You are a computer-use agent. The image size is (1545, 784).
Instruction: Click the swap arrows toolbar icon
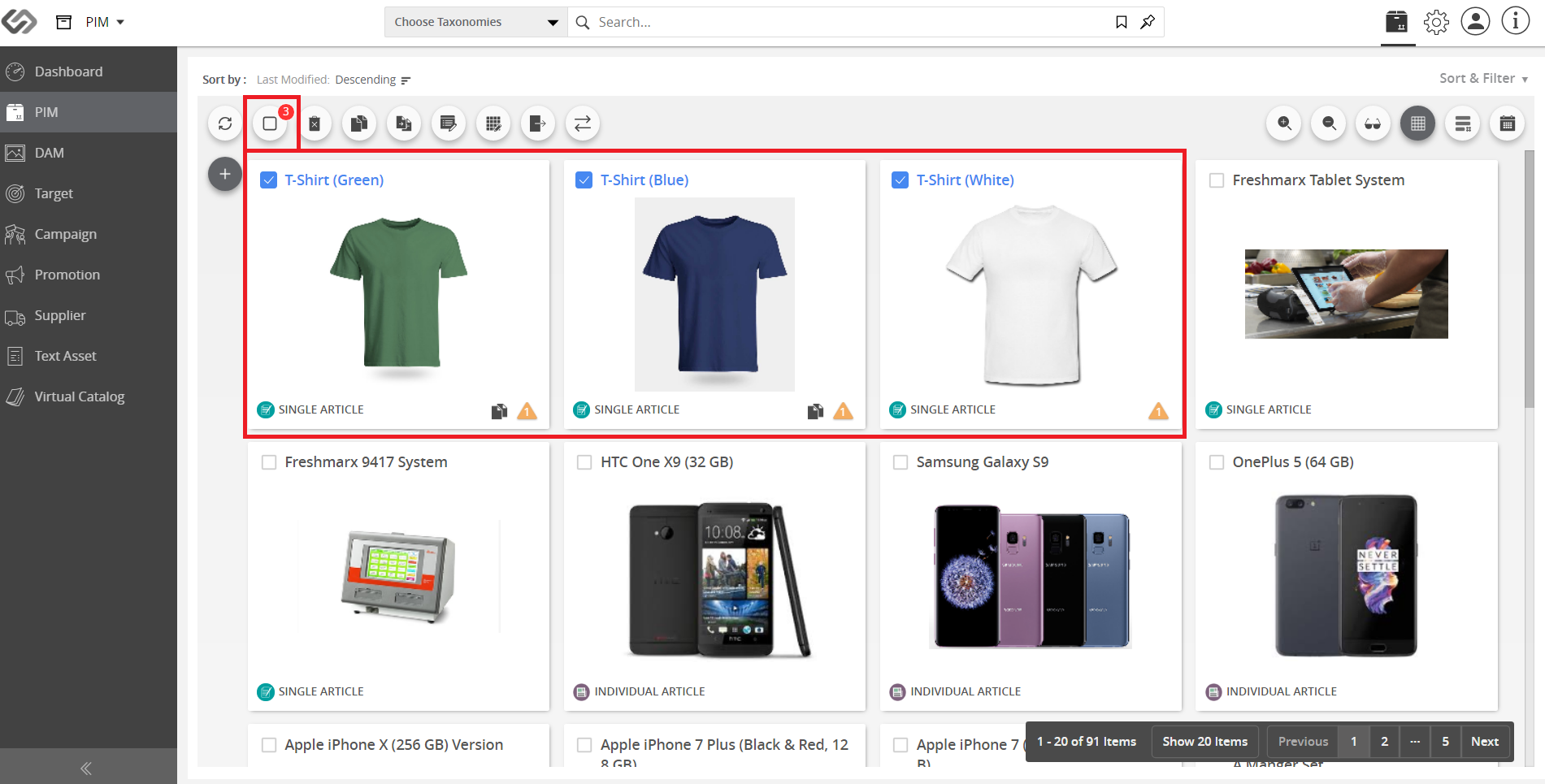(583, 123)
